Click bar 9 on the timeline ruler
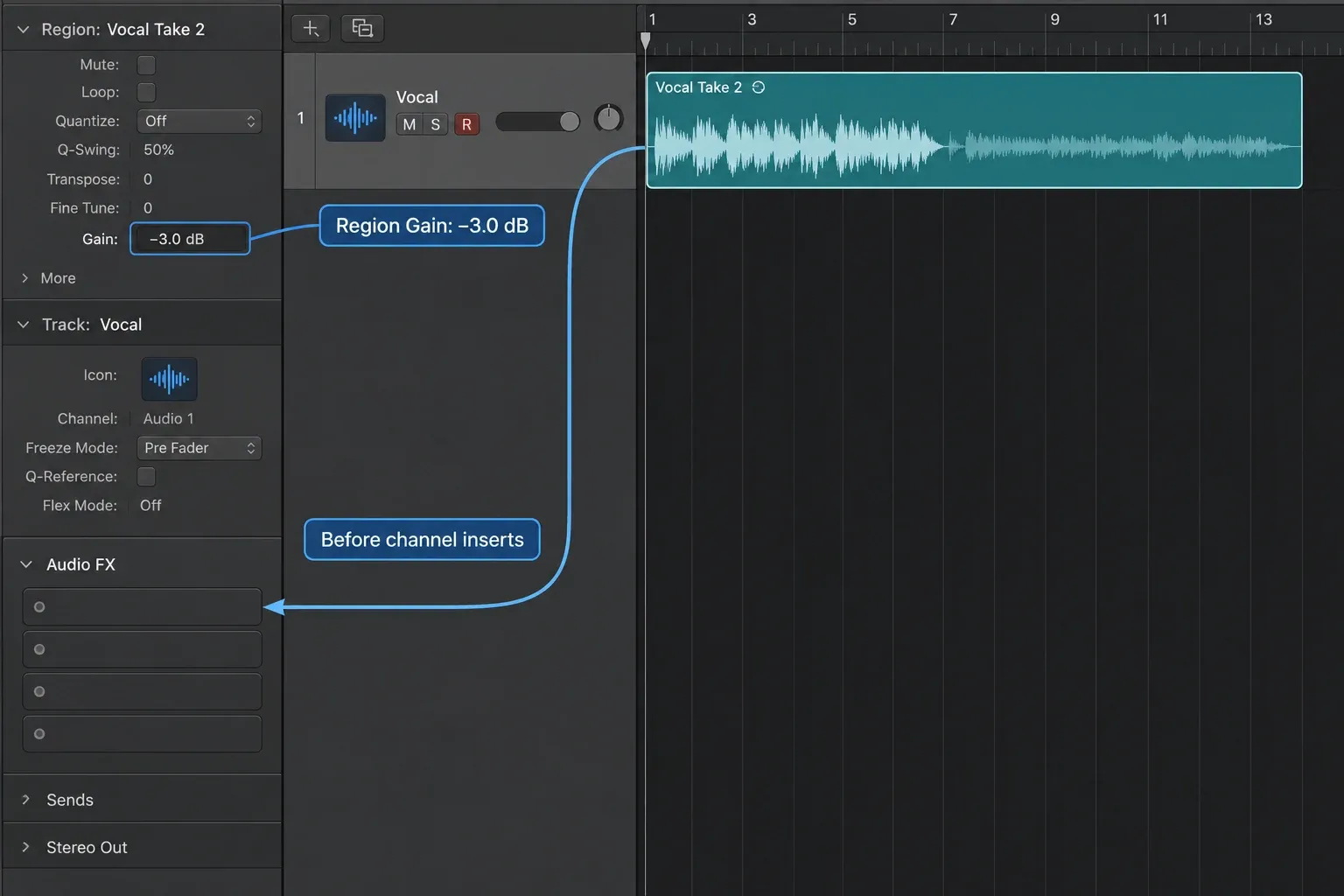The width and height of the screenshot is (1344, 896). click(1055, 19)
